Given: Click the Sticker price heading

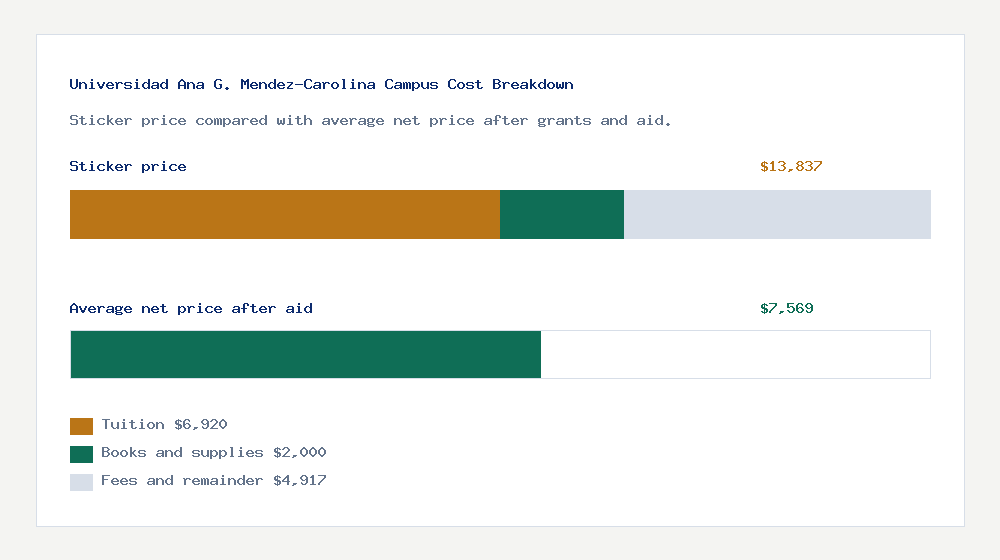Looking at the screenshot, I should 128,166.
